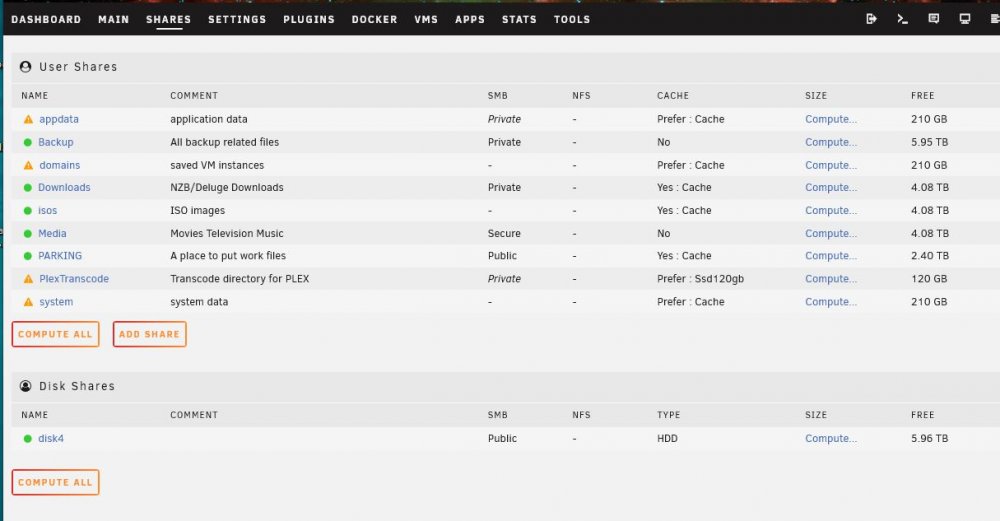
Task: Open the Backup share link
Action: [55, 142]
